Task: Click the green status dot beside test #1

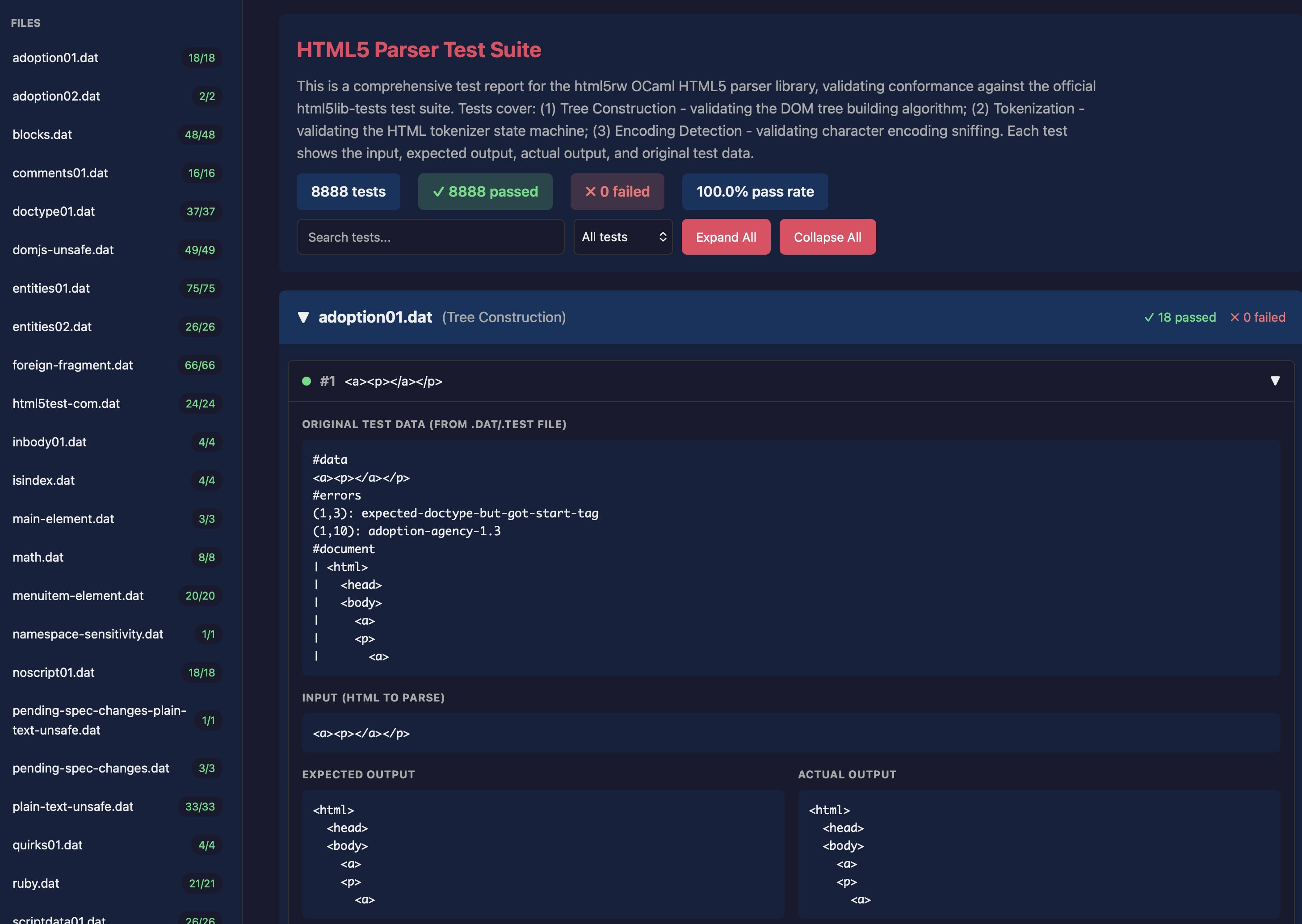Action: pos(307,381)
